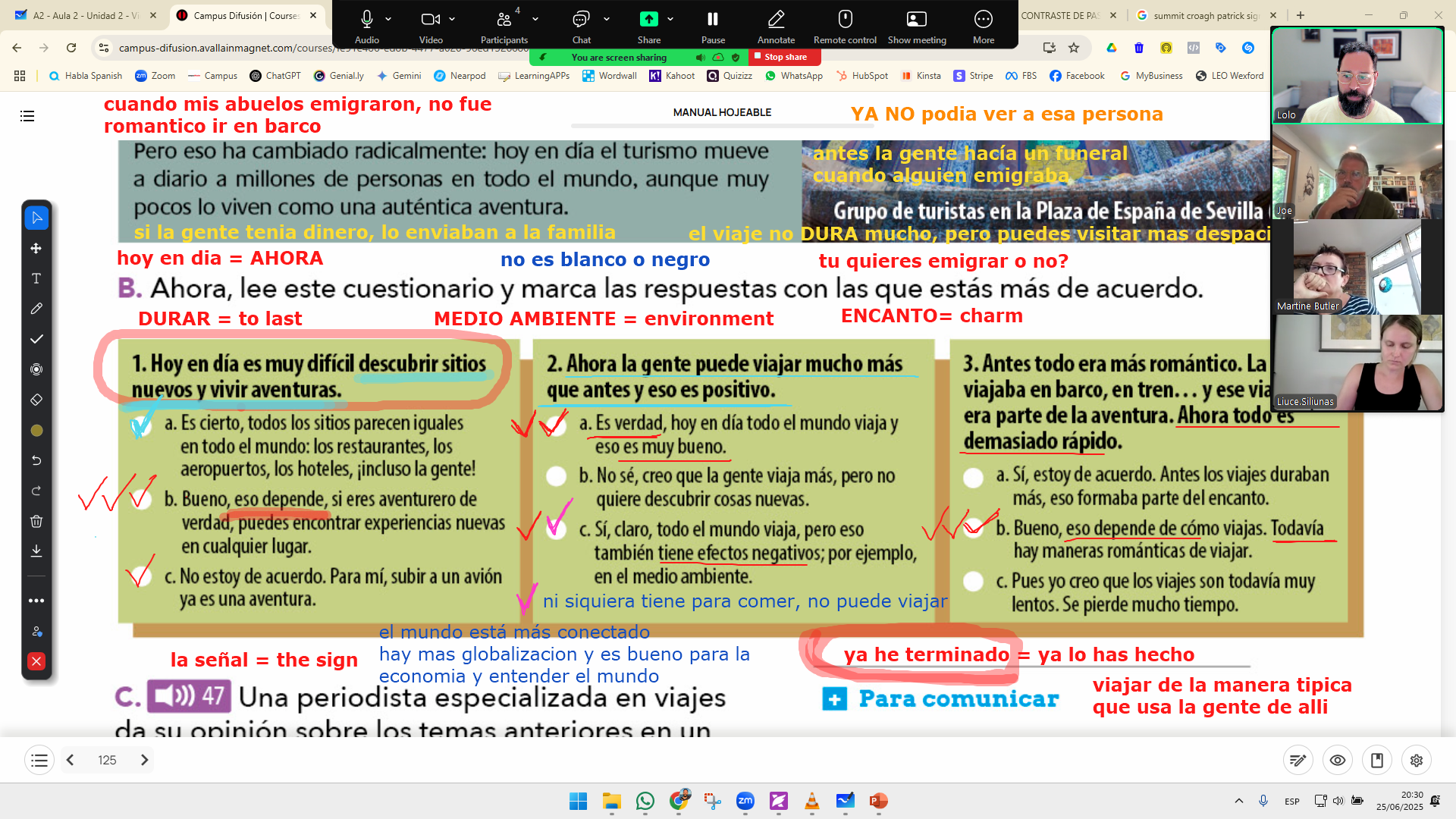Click the annotator names person icon
1456x819 pixels.
point(36,631)
